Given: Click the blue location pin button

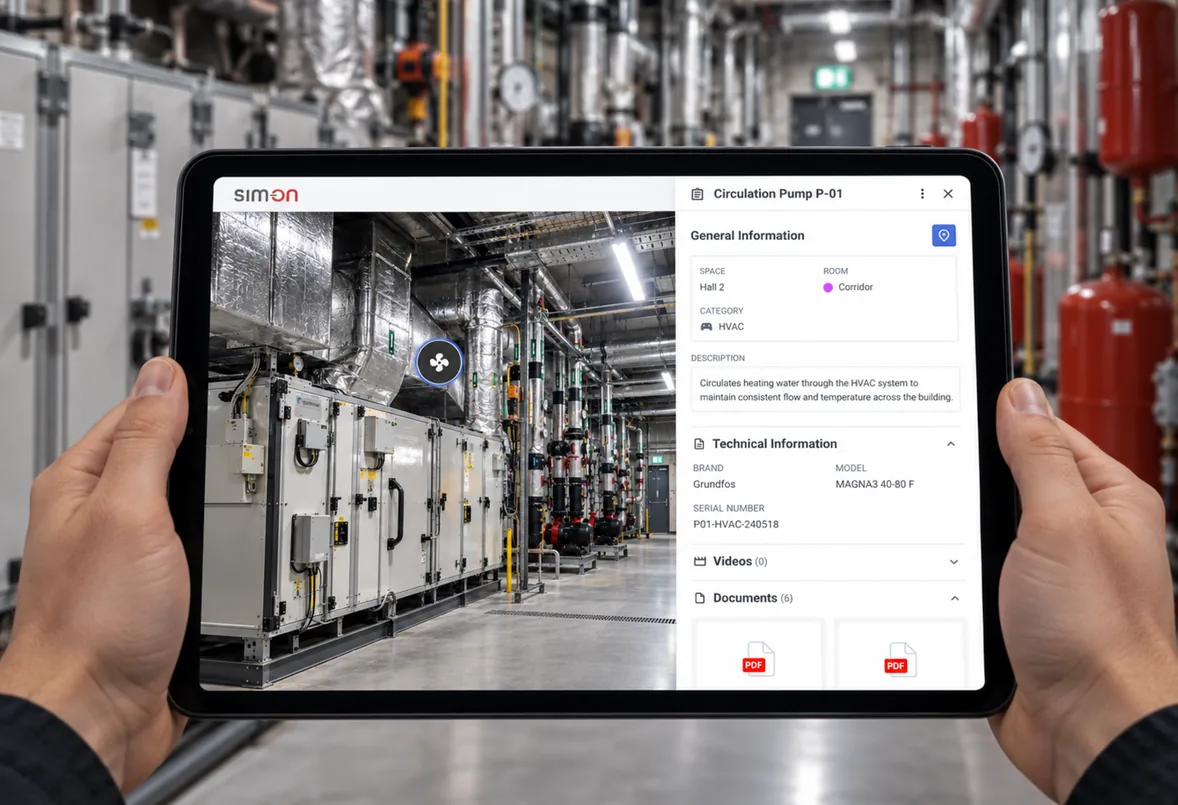Looking at the screenshot, I should tap(944, 235).
